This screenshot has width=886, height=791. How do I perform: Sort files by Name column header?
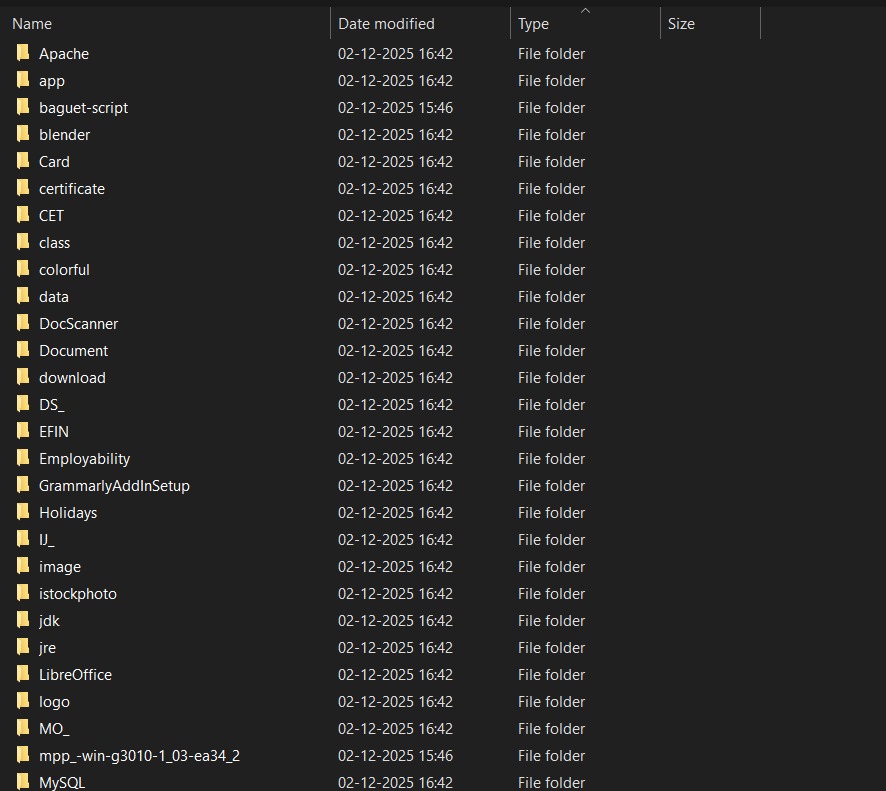point(32,24)
